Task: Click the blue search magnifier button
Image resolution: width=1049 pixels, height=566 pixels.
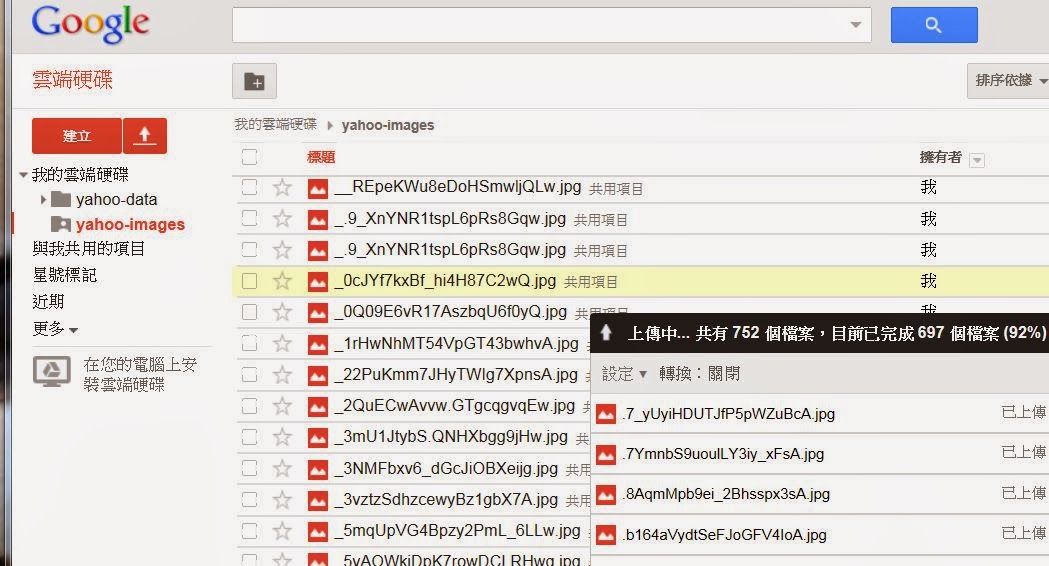Action: click(934, 25)
